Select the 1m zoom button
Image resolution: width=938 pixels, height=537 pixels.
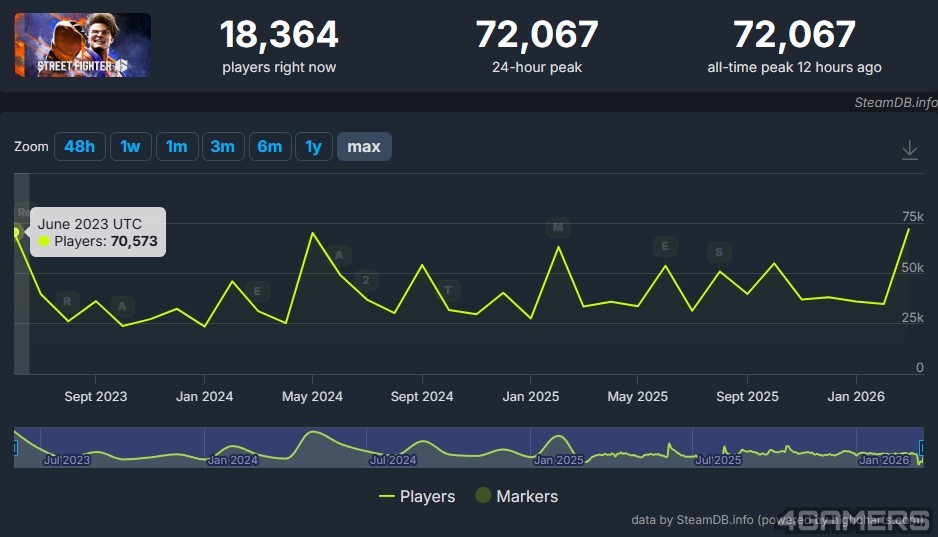[176, 147]
